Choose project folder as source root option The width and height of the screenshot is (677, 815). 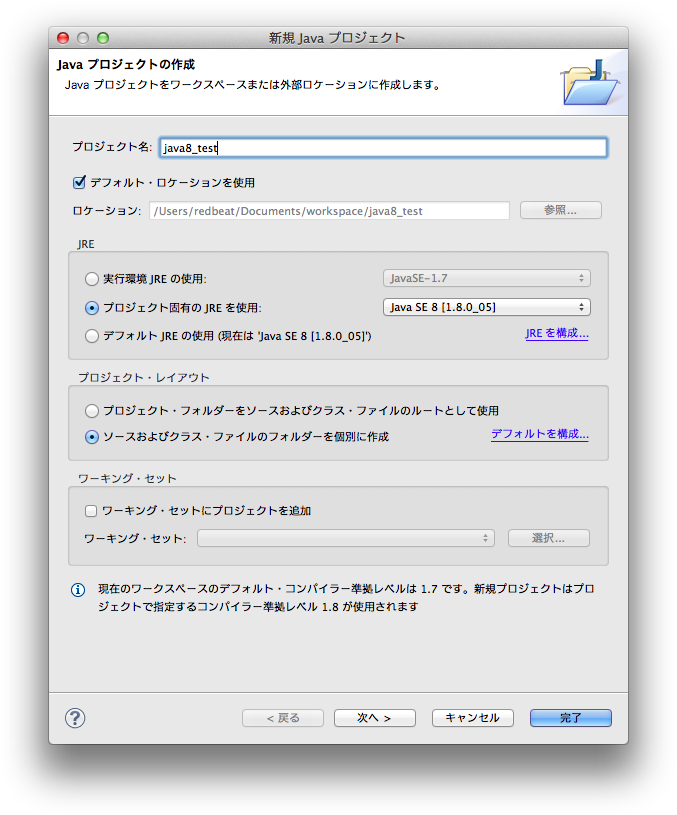[x=92, y=411]
